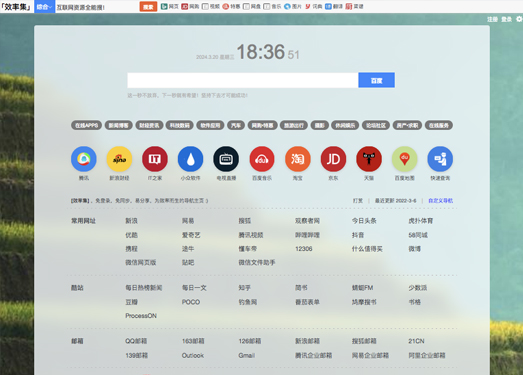The height and width of the screenshot is (375, 523).
Task: Open the 每日热榜新闻 link
Action: pos(144,288)
